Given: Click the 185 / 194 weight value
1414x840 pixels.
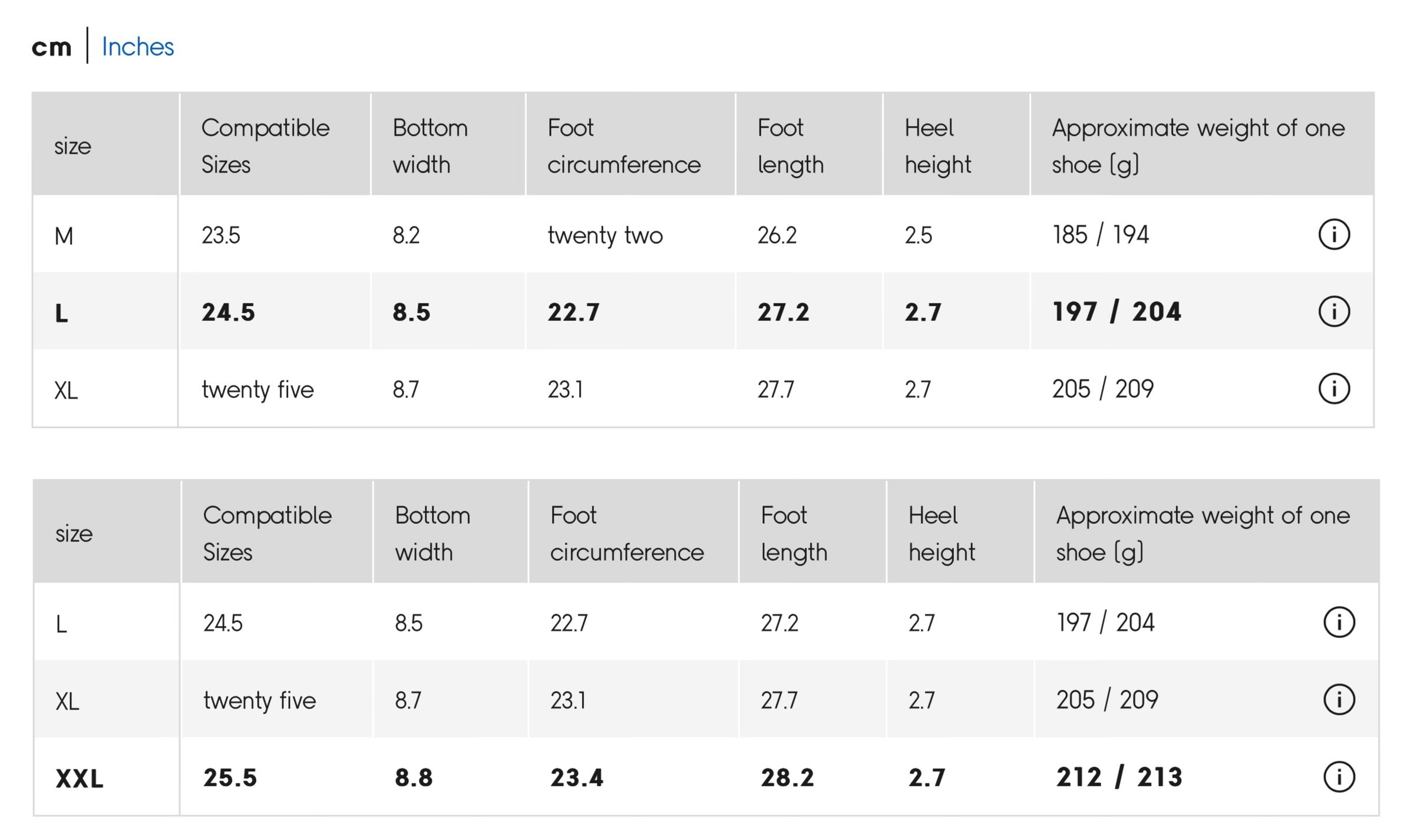Looking at the screenshot, I should coord(1100,234).
